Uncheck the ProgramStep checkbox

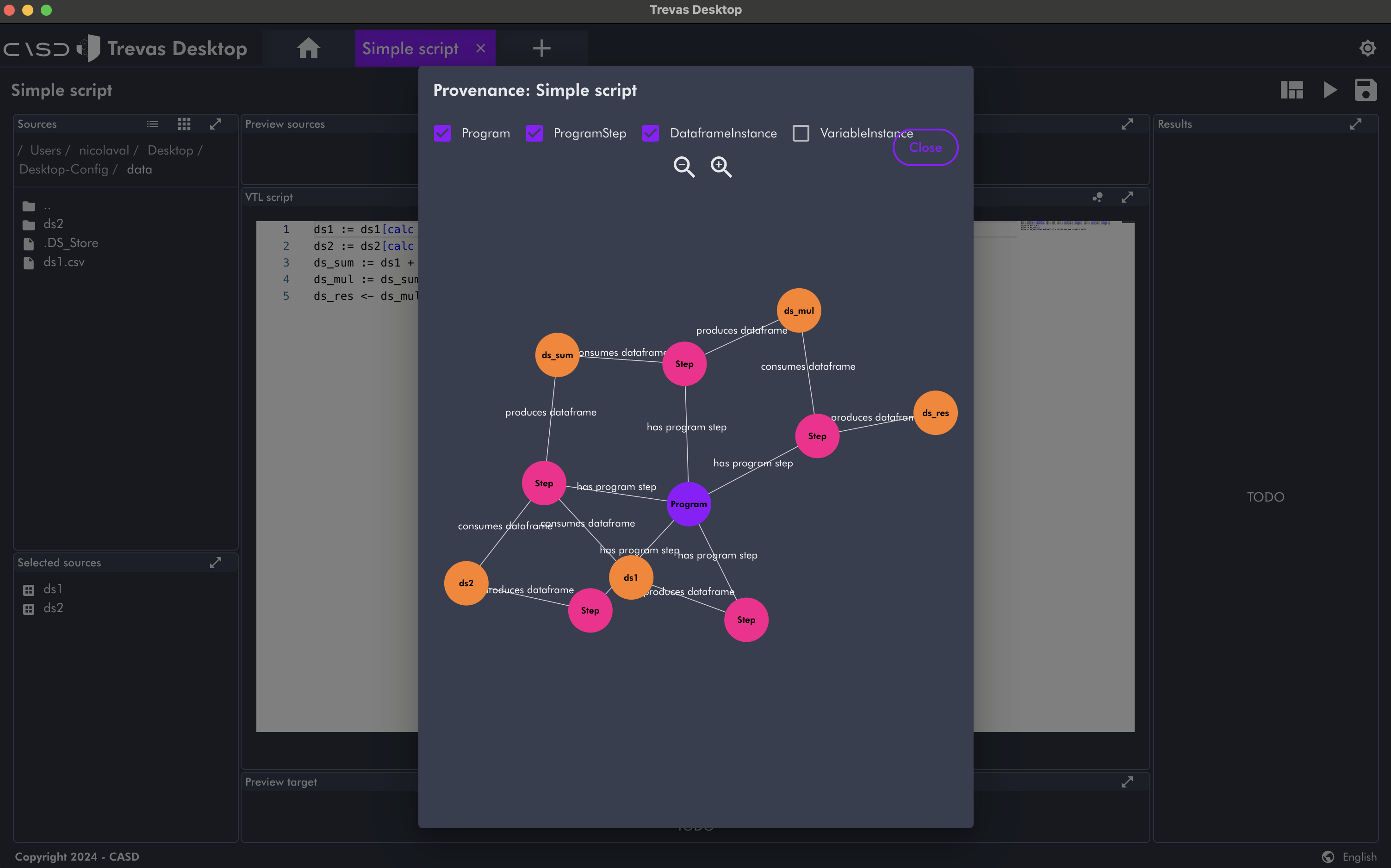[x=534, y=133]
